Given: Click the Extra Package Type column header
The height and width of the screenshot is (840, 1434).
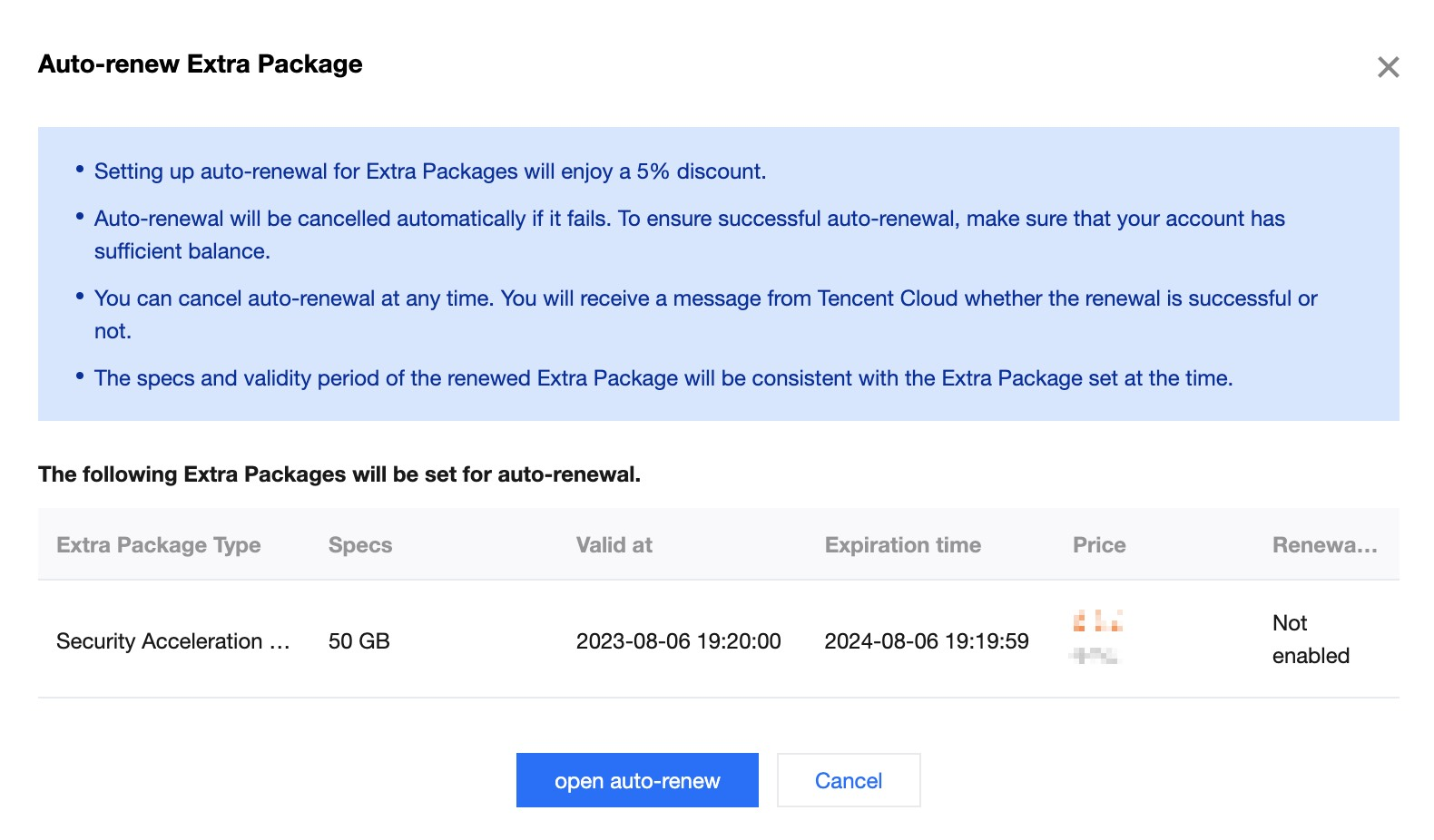Looking at the screenshot, I should click(159, 545).
